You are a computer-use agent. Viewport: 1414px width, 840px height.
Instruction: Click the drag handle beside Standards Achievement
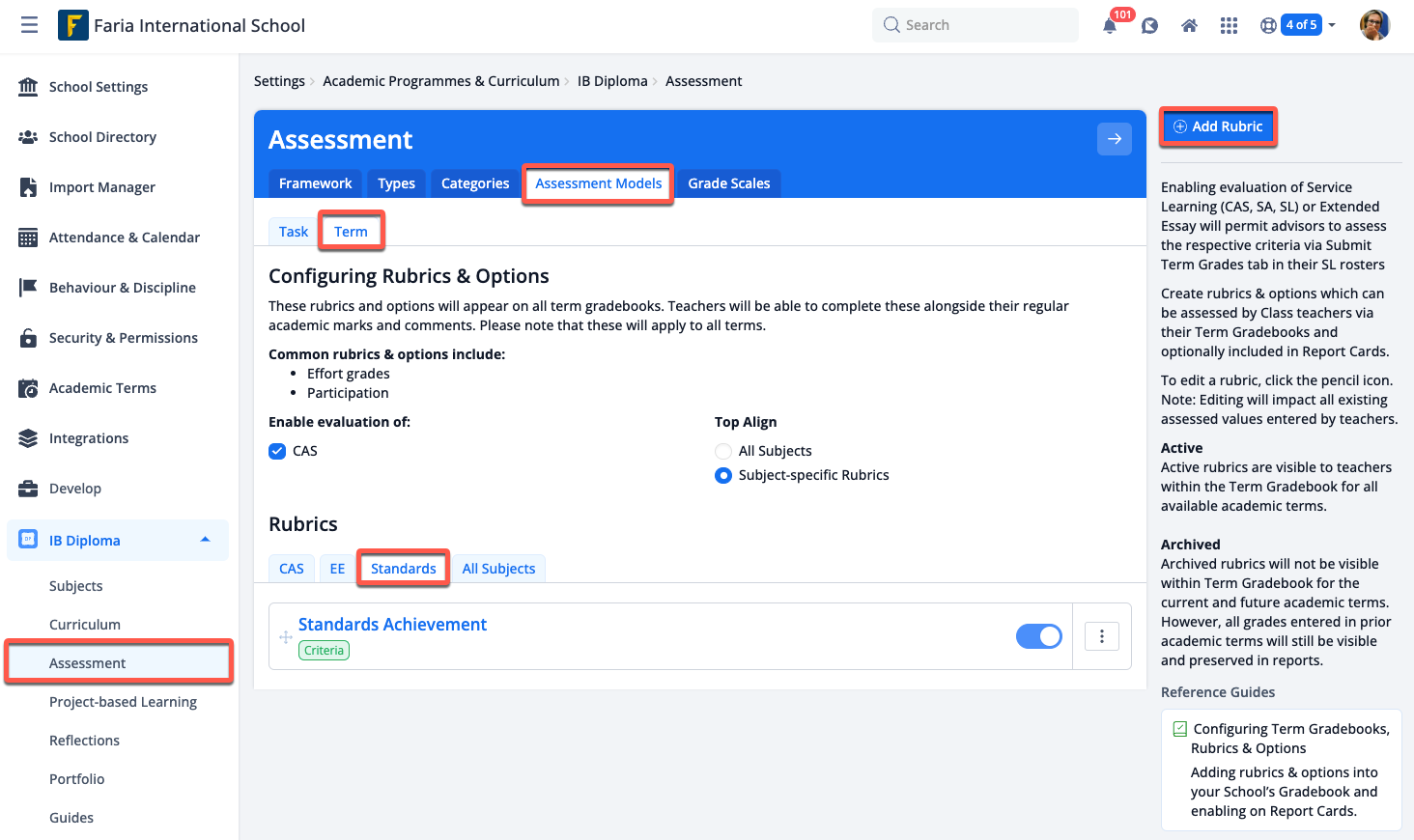[286, 637]
